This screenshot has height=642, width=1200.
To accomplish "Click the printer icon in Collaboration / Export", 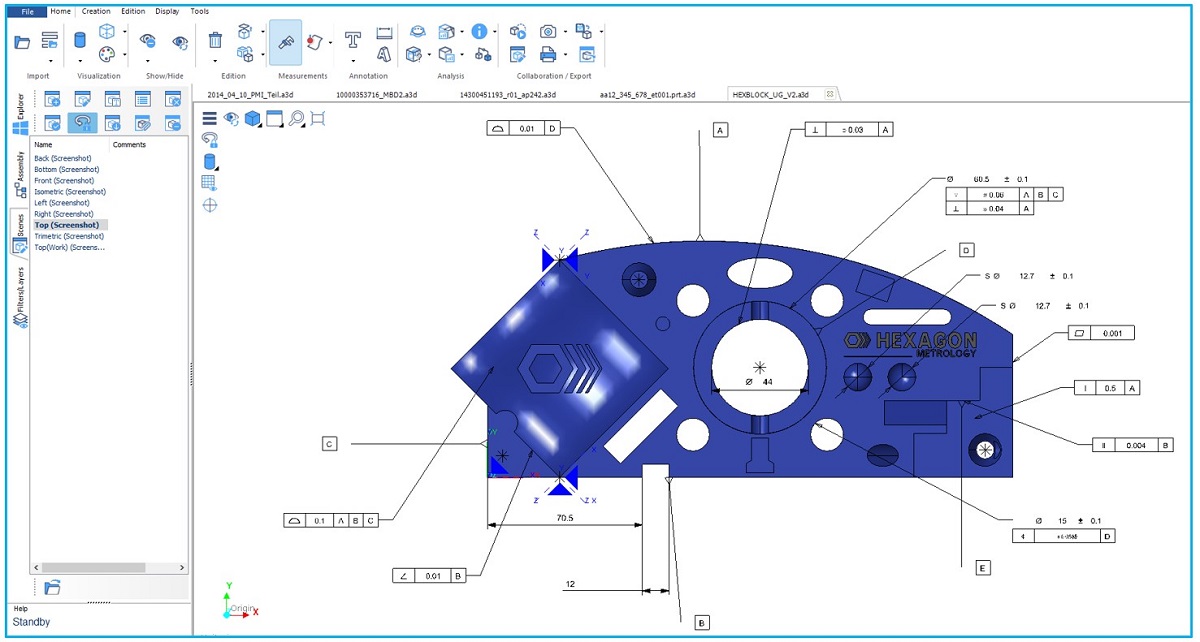I will click(548, 54).
